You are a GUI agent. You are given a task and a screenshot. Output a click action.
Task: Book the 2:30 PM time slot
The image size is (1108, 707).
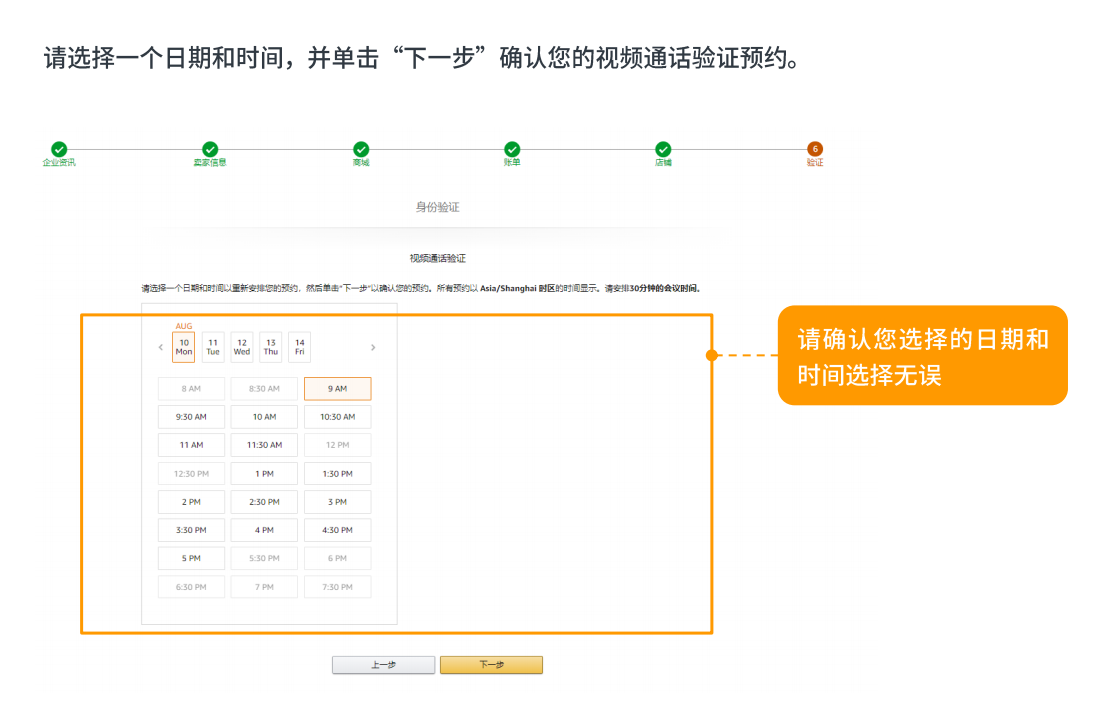(x=264, y=502)
